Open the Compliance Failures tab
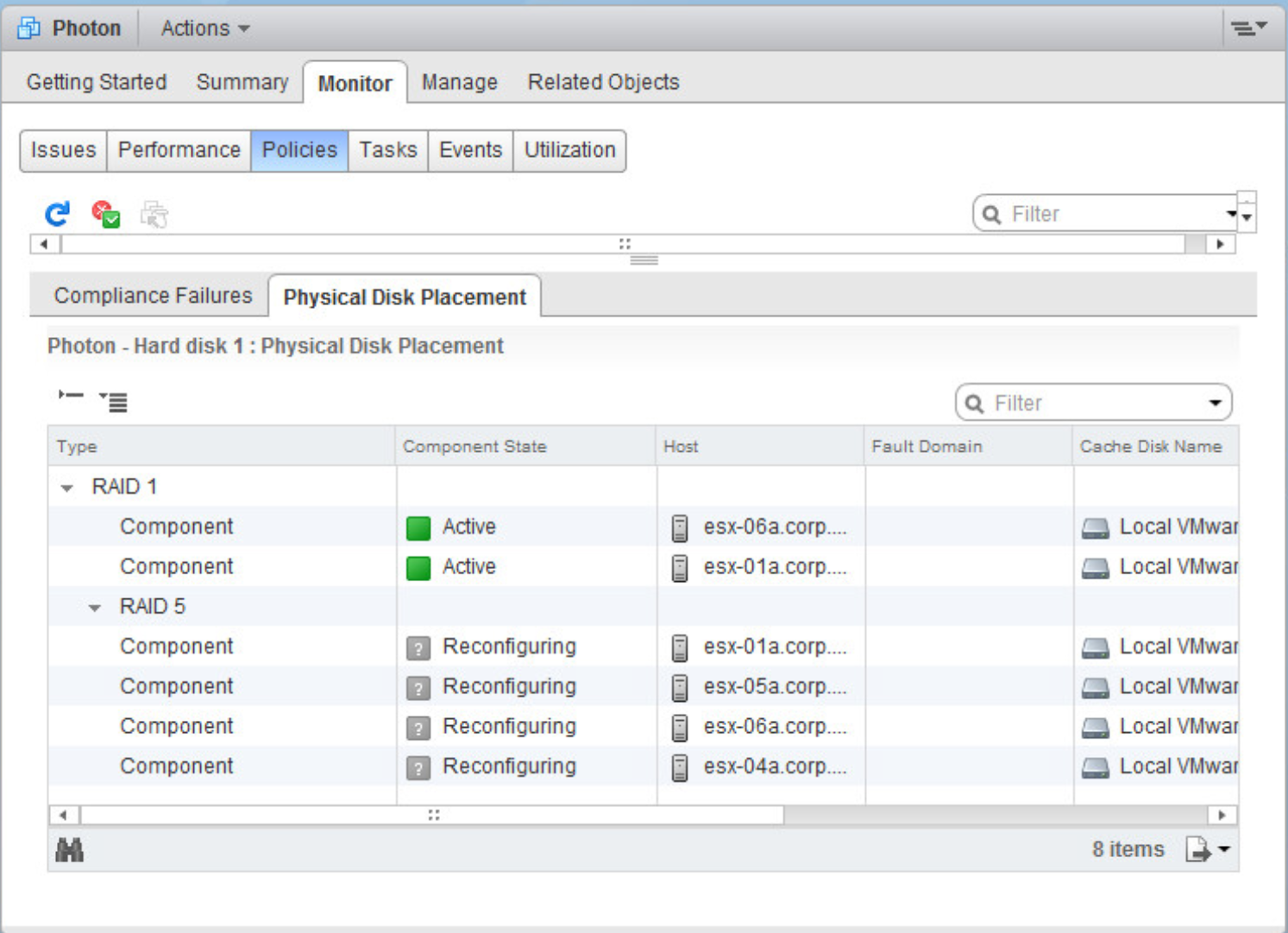The height and width of the screenshot is (933, 1288). point(153,296)
